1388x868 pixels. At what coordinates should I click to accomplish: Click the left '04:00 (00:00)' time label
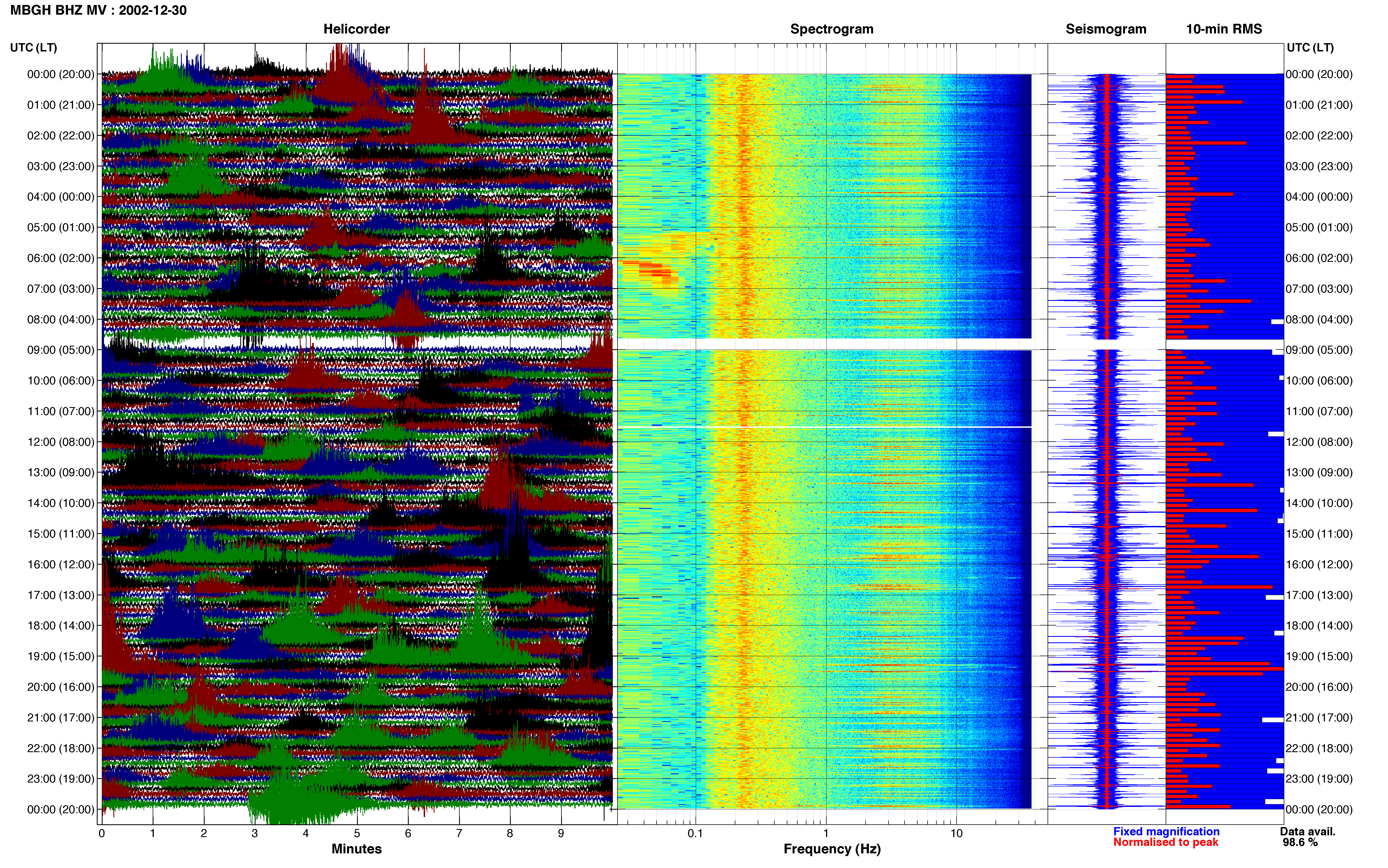(x=61, y=197)
